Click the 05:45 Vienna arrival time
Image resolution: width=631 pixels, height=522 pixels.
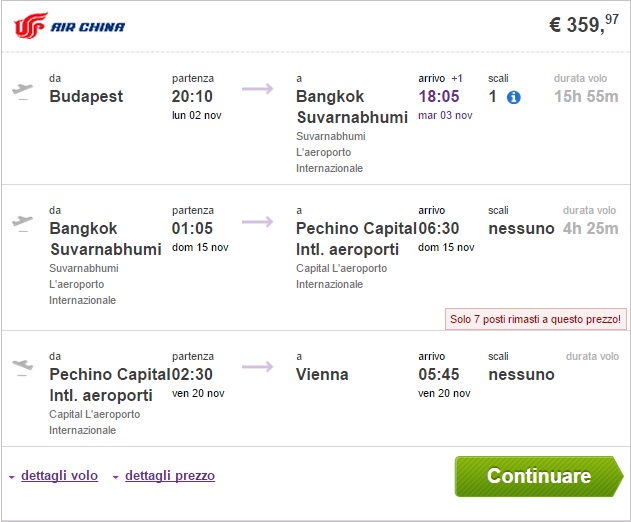(438, 375)
